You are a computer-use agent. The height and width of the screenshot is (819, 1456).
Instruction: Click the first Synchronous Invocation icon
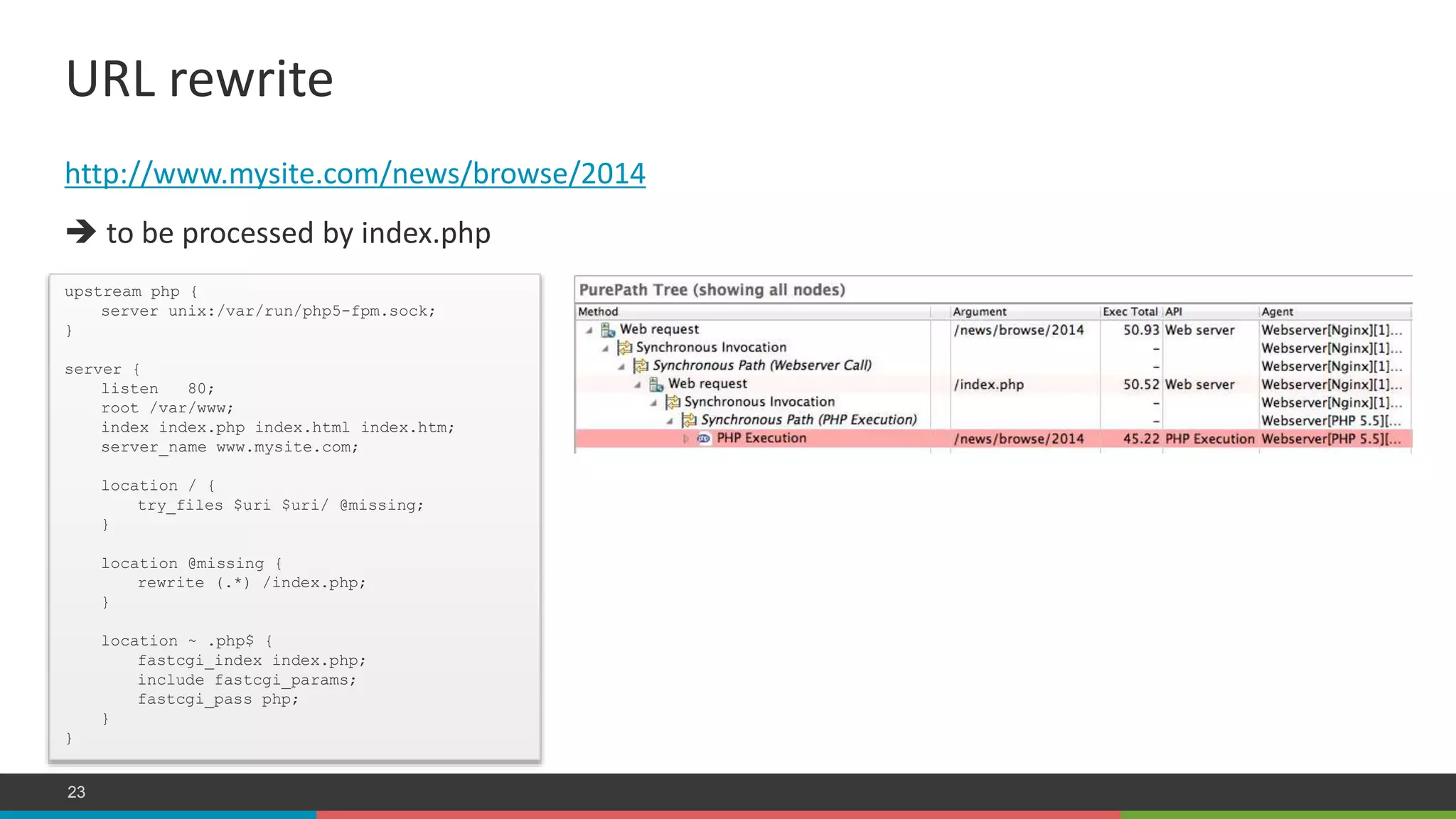pyautogui.click(x=624, y=348)
